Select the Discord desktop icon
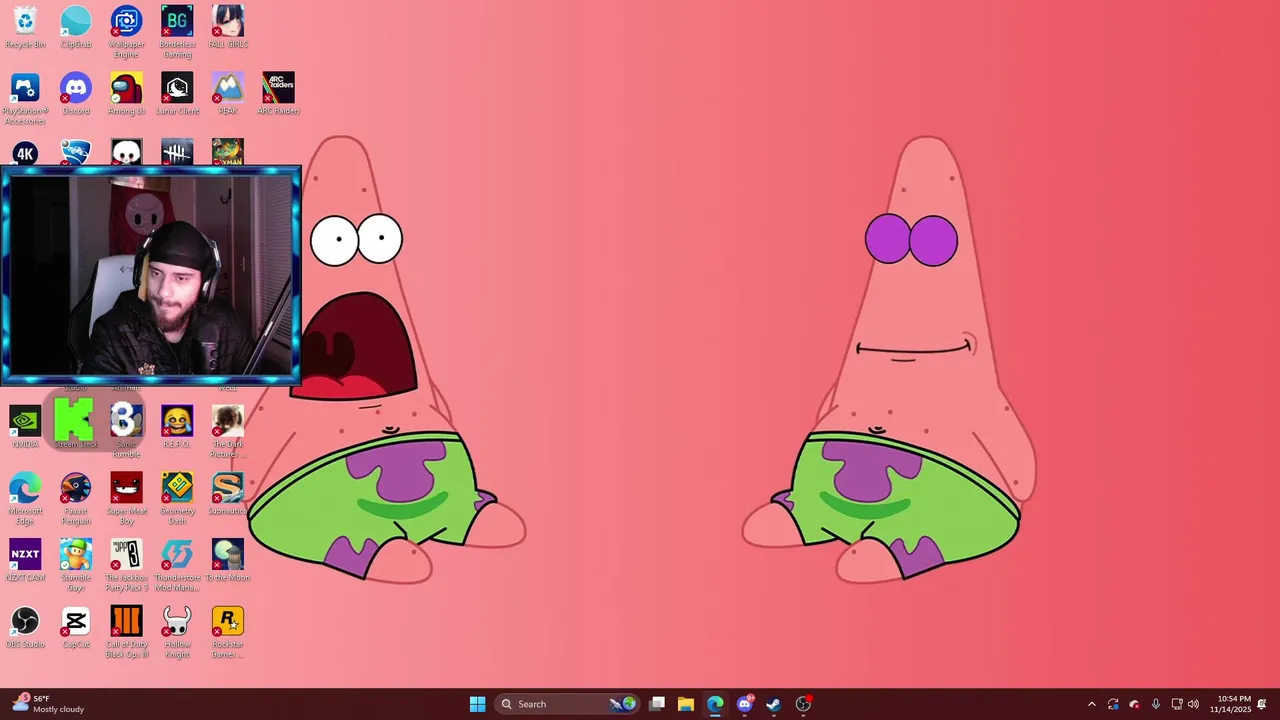Image resolution: width=1280 pixels, height=720 pixels. pyautogui.click(x=76, y=94)
